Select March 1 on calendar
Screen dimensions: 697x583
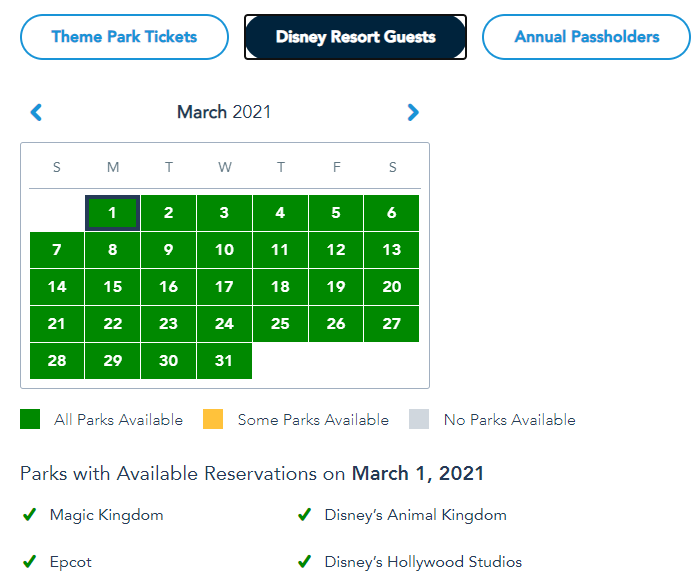coord(112,213)
